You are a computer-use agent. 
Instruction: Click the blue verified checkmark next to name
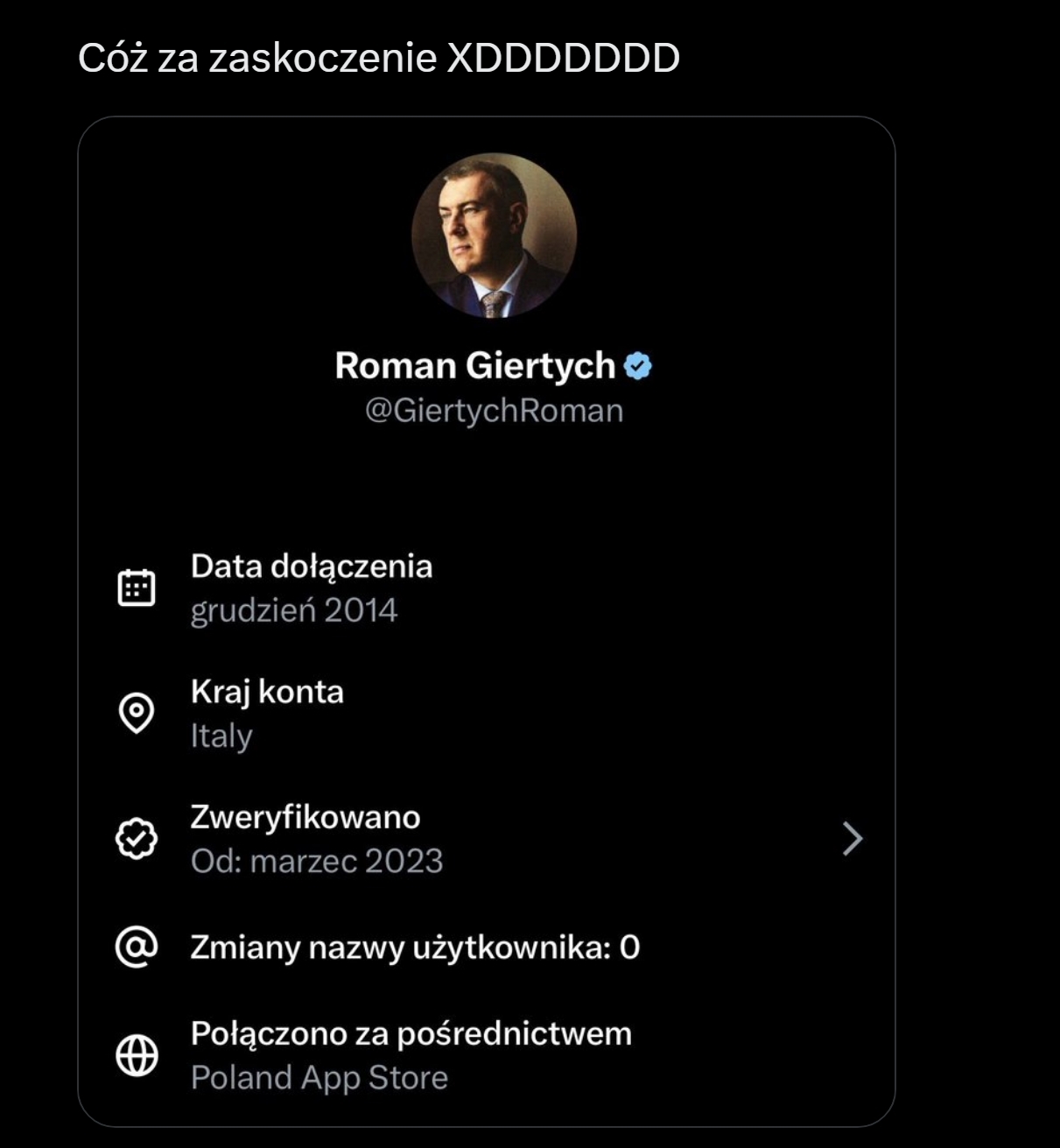[x=638, y=366]
